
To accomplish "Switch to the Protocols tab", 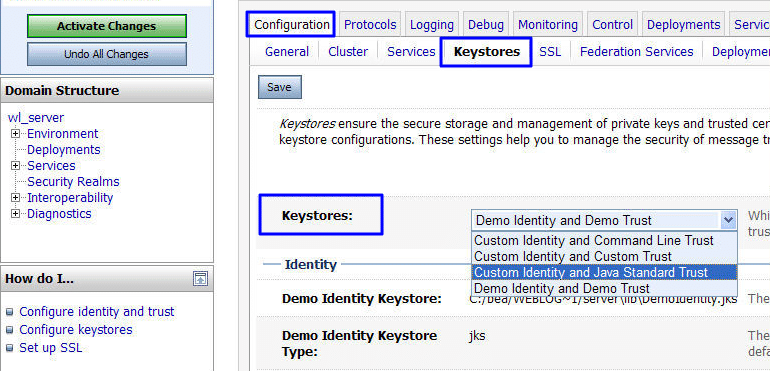I will pos(370,25).
